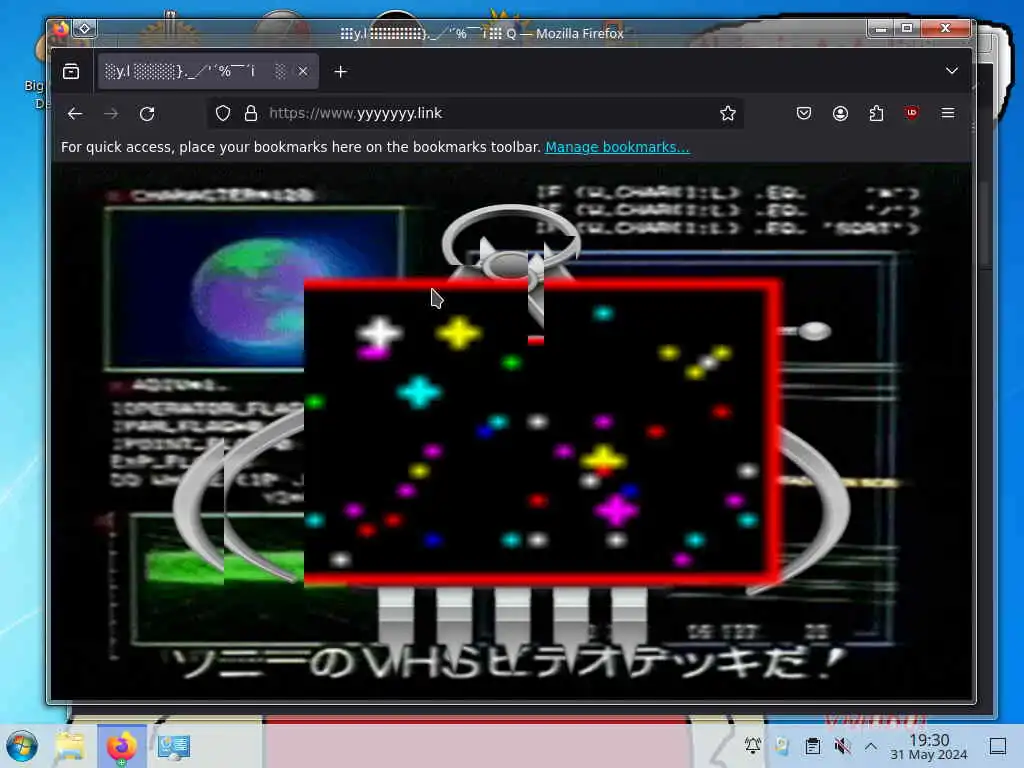Open the Firefox account icon
This screenshot has width=1024, height=768.
click(x=840, y=114)
